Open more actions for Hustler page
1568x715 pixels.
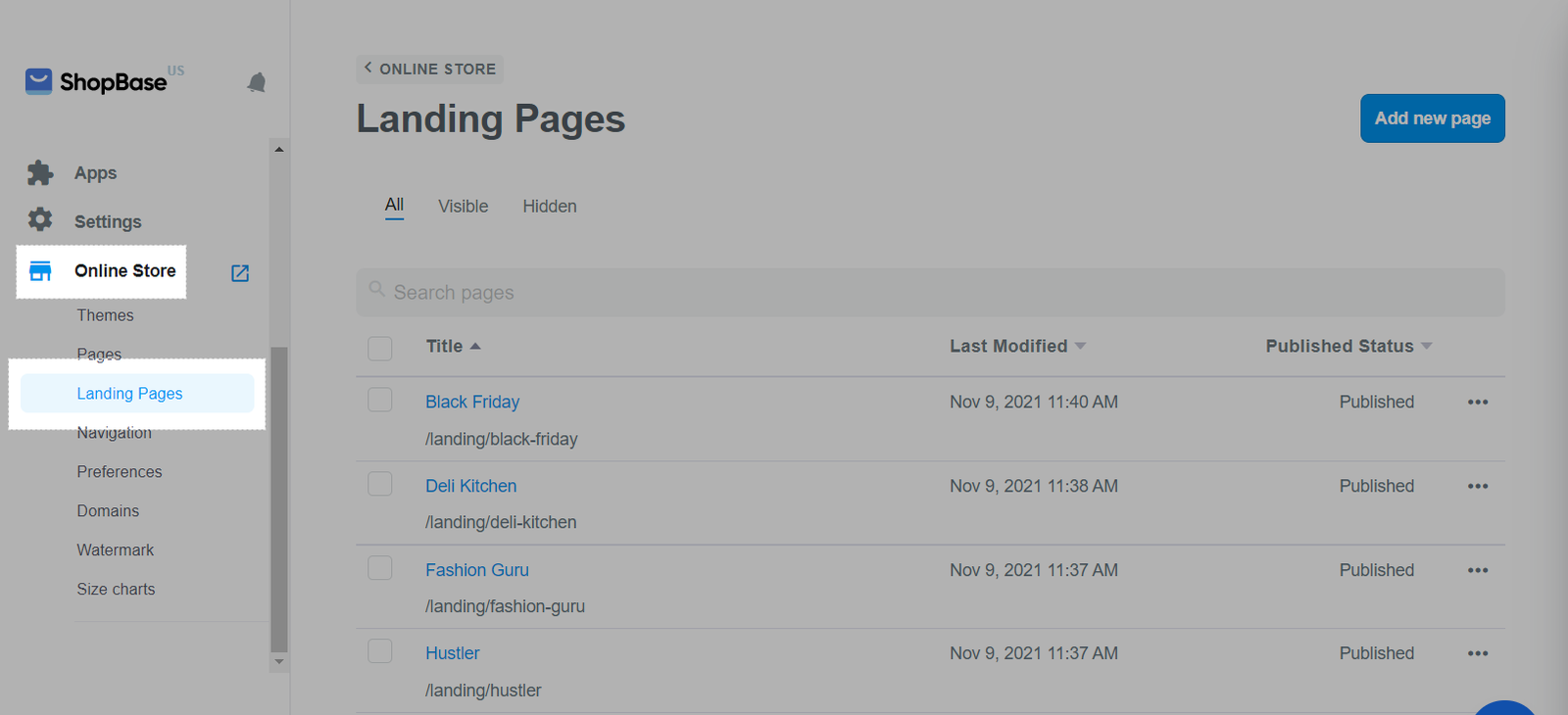1477,654
